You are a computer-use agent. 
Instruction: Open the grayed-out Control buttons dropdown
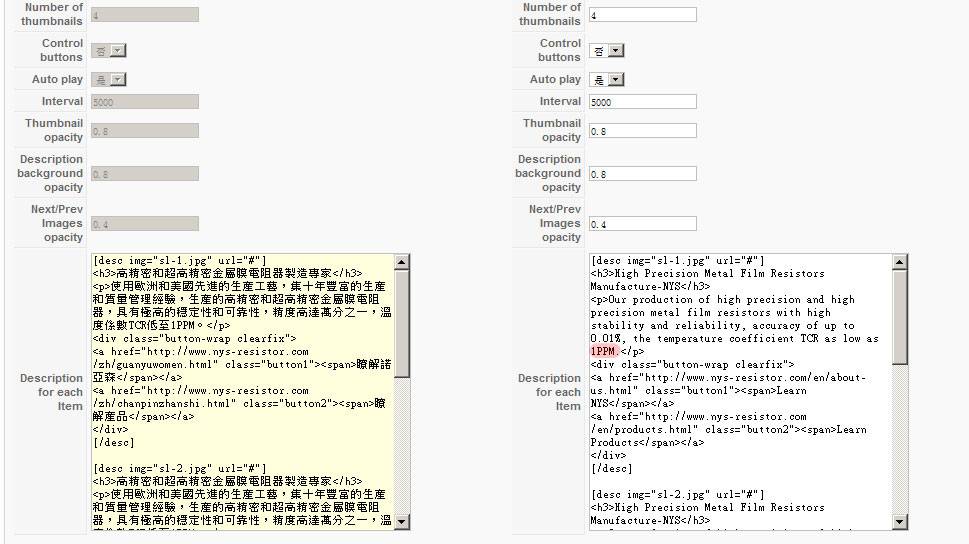click(109, 51)
